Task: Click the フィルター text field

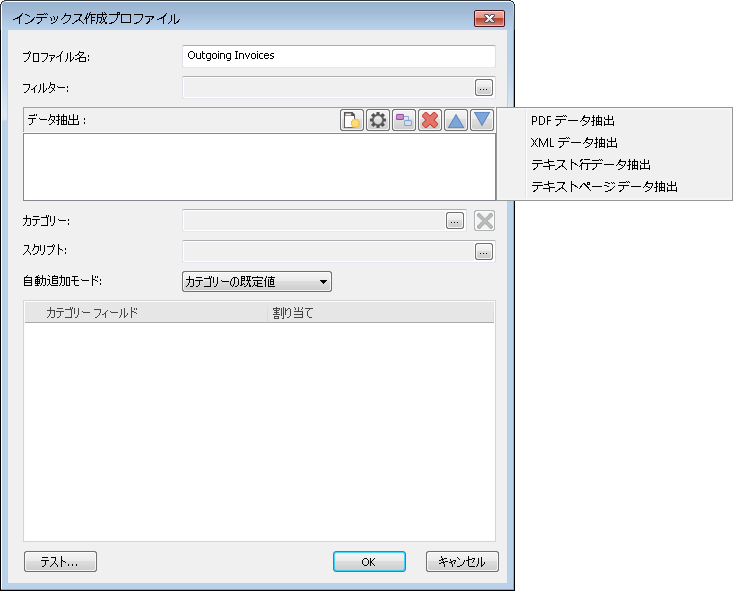Action: [x=328, y=88]
